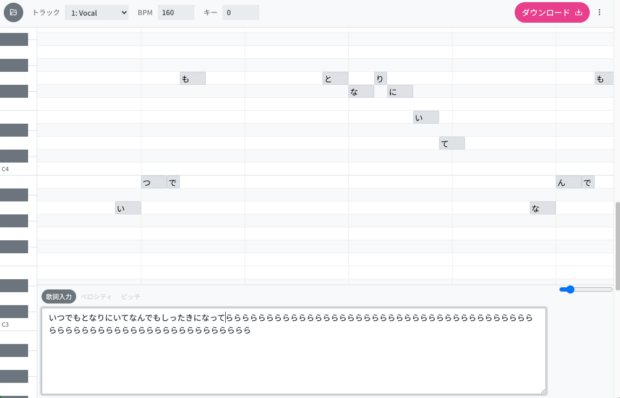This screenshot has width=620, height=398.
Task: Select the で note next to つ
Action: click(x=173, y=182)
